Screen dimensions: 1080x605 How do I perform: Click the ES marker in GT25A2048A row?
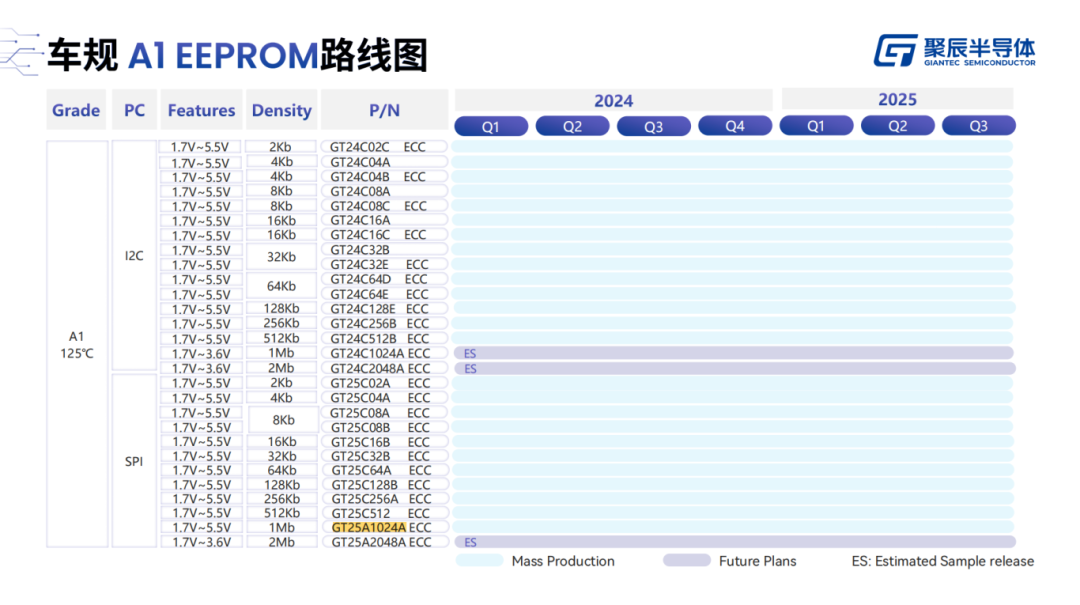(x=470, y=542)
